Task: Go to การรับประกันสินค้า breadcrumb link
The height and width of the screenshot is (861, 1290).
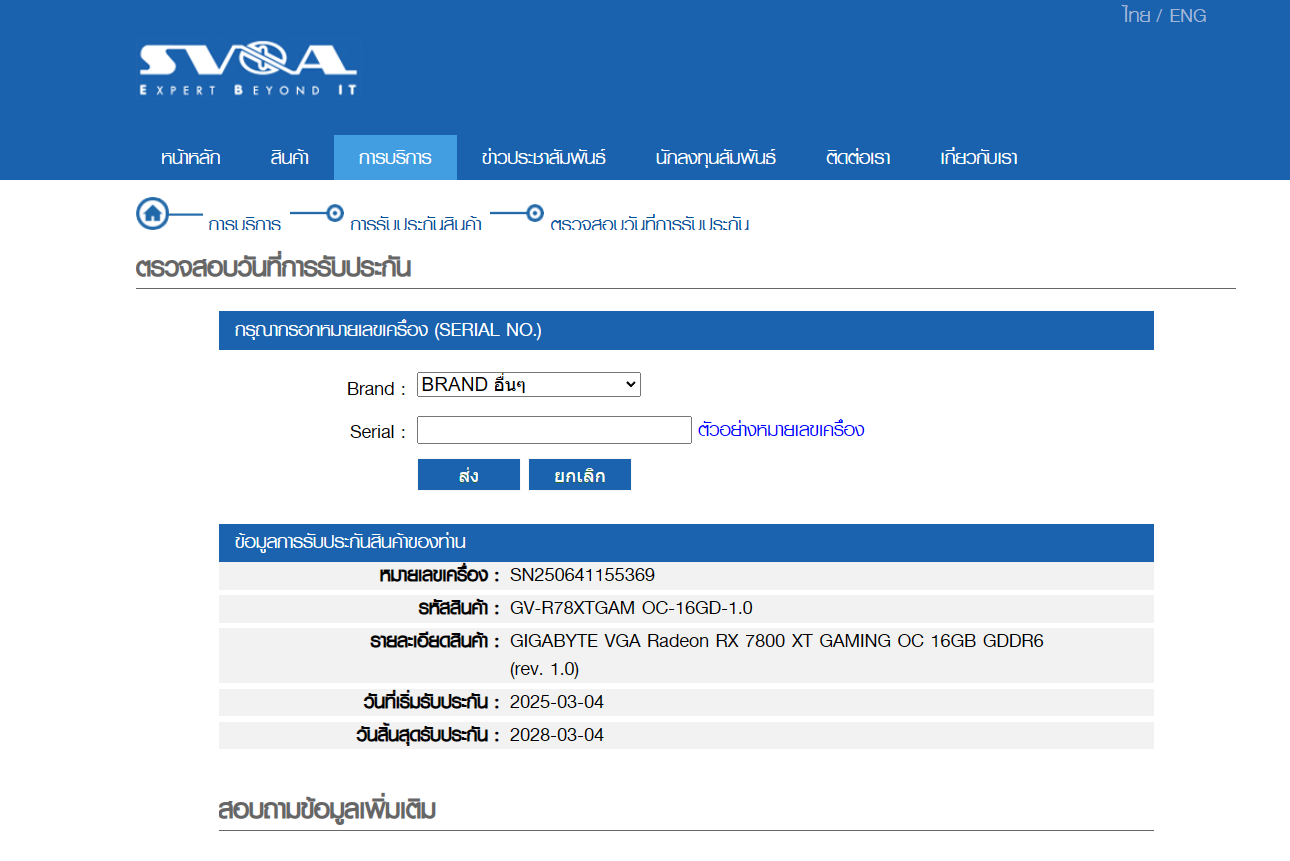Action: [x=416, y=224]
